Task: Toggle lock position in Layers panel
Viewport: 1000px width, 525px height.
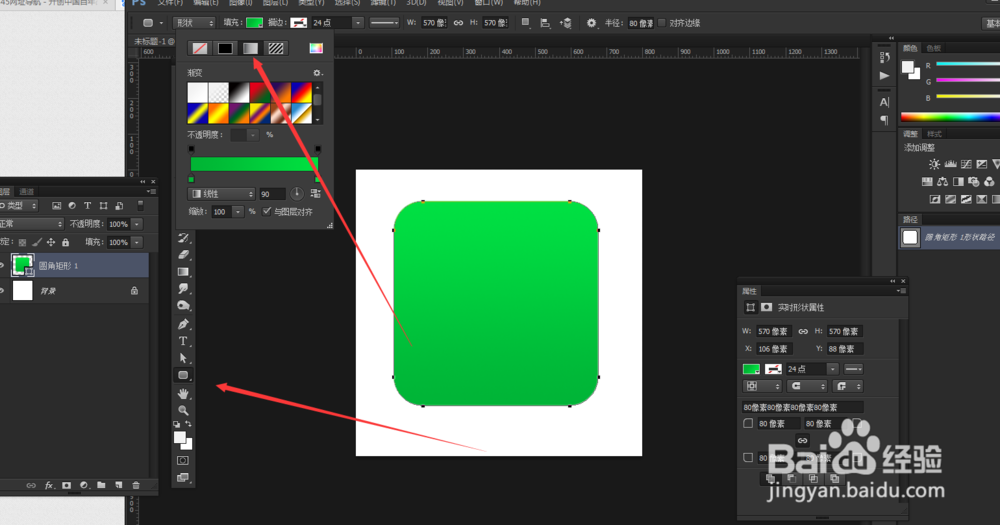Action: 50,242
